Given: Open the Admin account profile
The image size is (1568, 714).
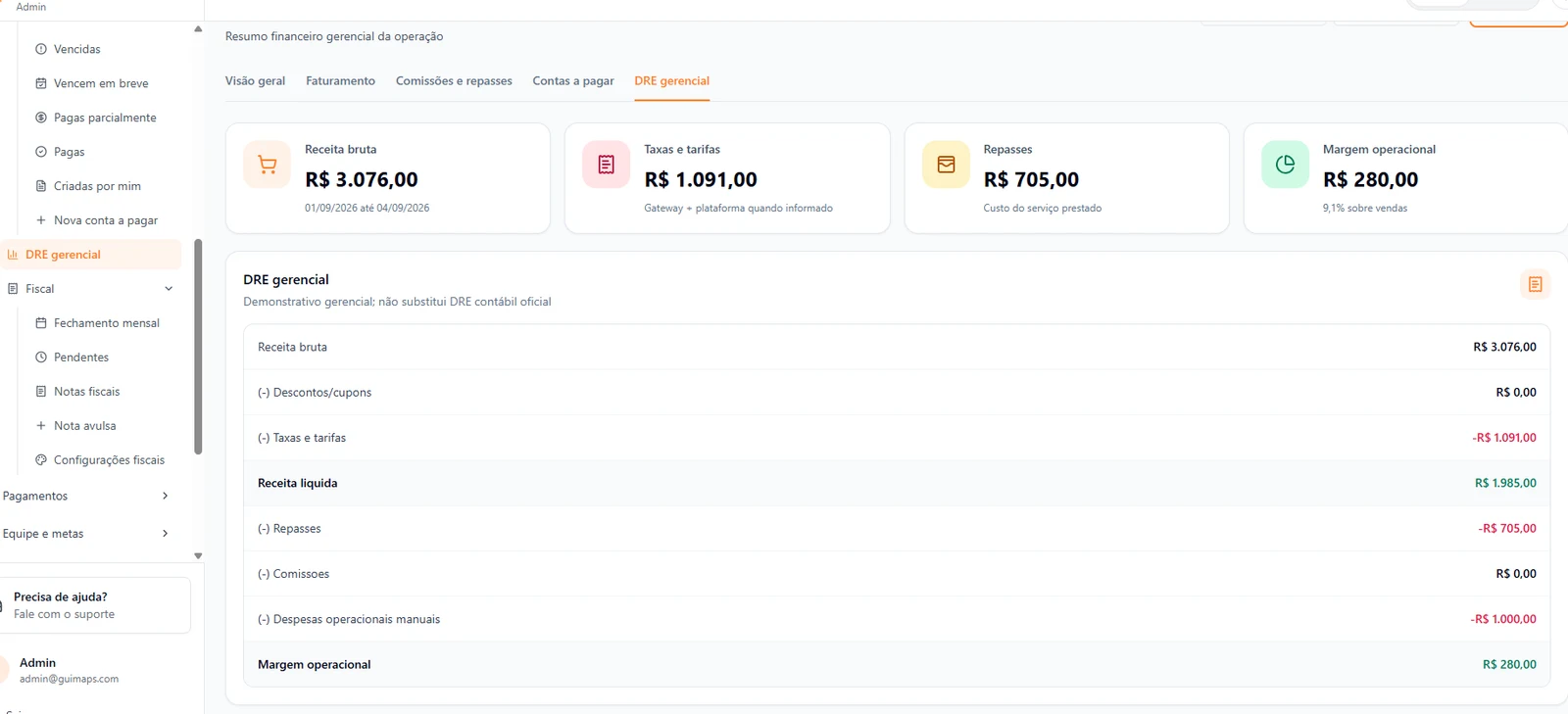Looking at the screenshot, I should pos(69,670).
